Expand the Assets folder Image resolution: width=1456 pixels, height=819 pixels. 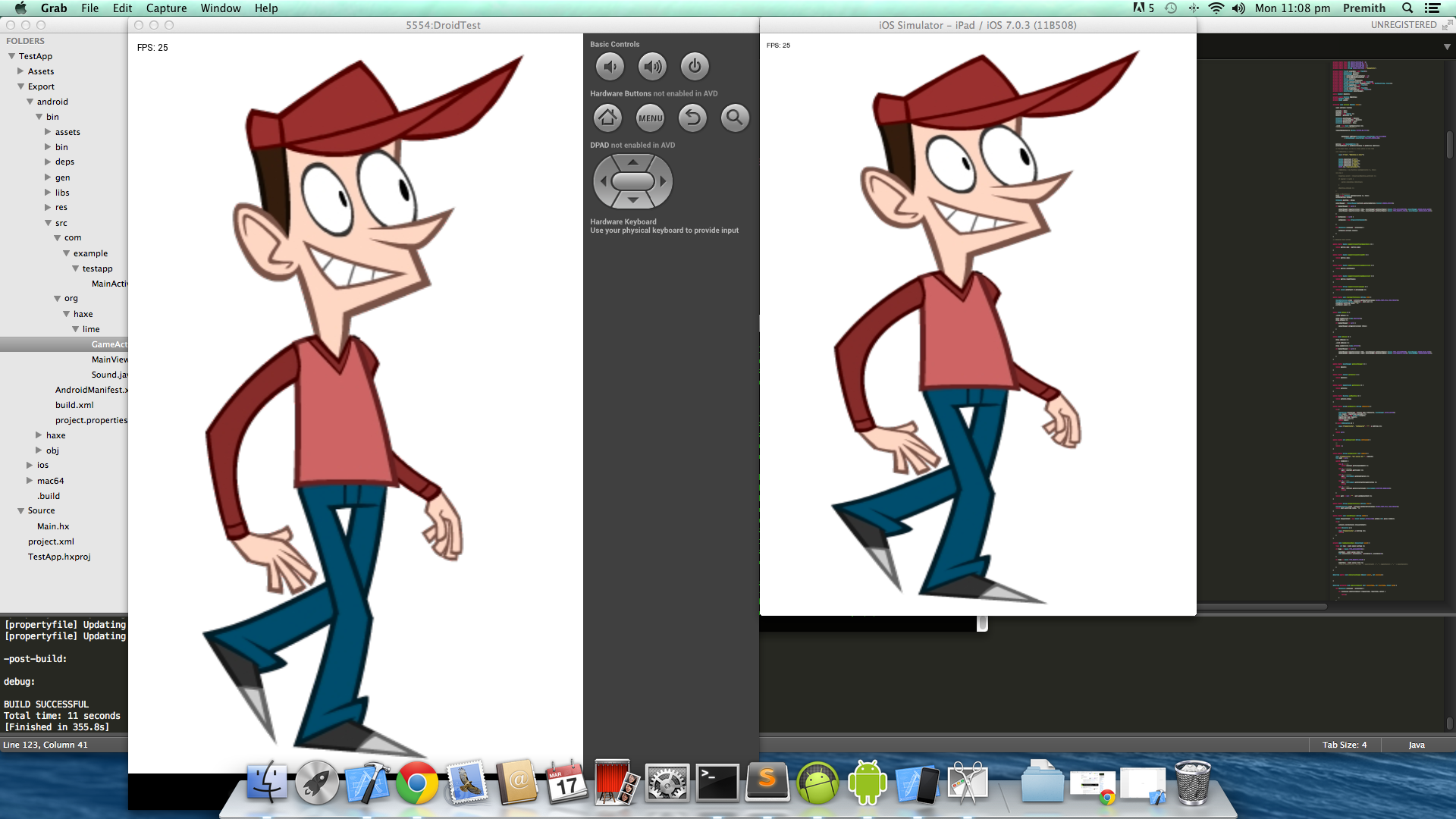pos(21,71)
